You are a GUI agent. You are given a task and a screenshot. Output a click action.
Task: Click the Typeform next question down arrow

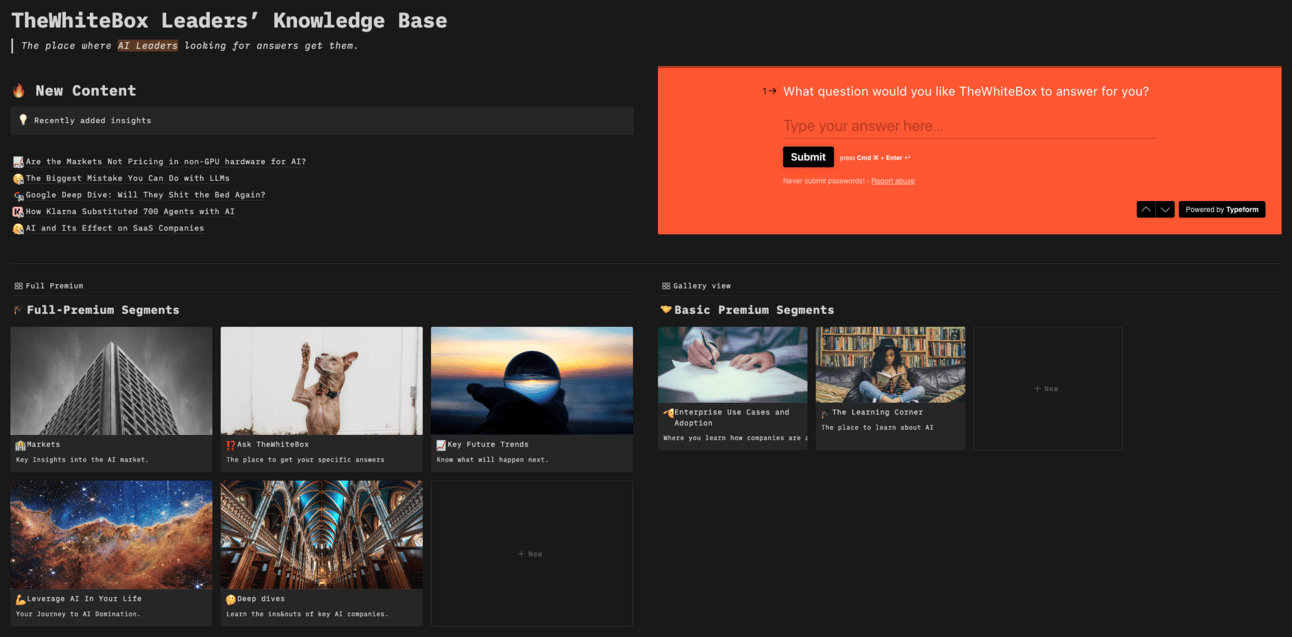point(1164,209)
